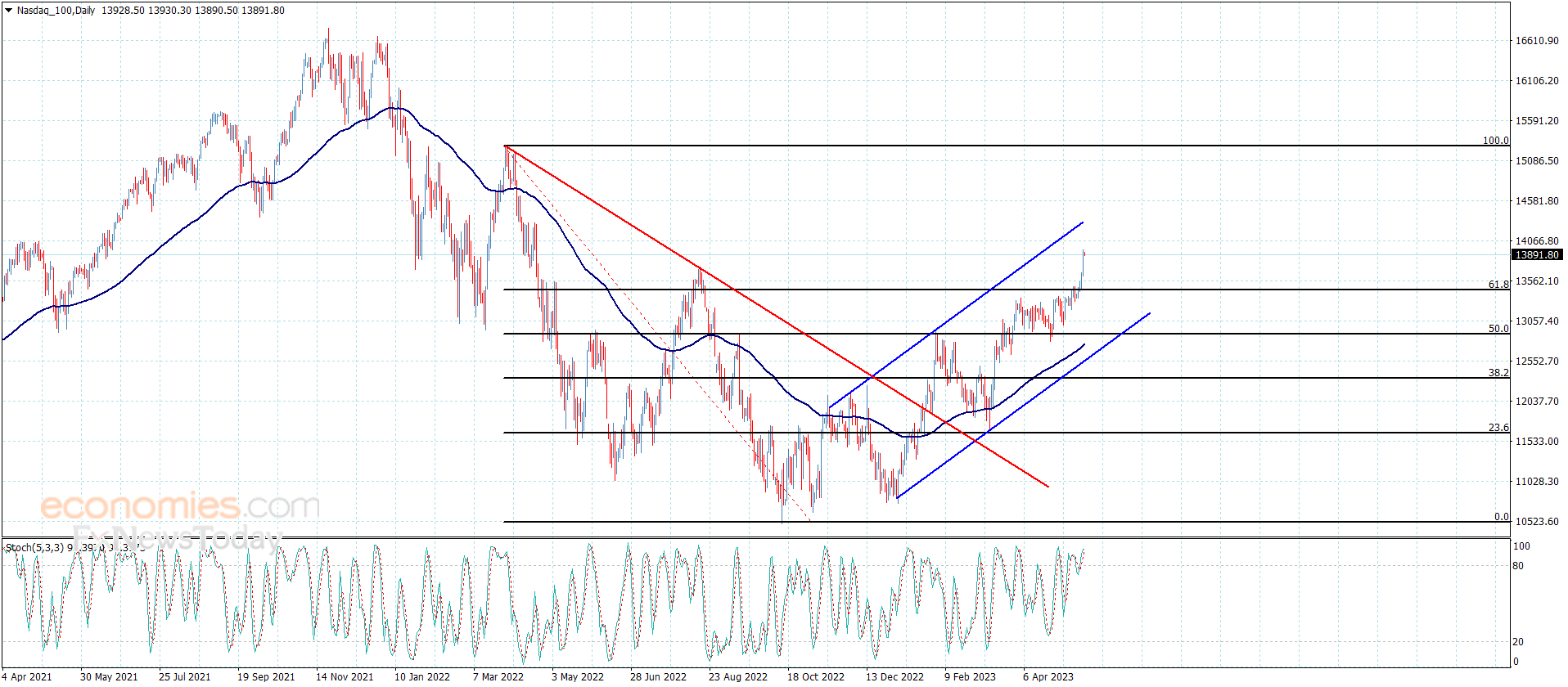The width and height of the screenshot is (1568, 687).
Task: Select the Fibonacci 0.0 level label
Action: pos(1502,517)
